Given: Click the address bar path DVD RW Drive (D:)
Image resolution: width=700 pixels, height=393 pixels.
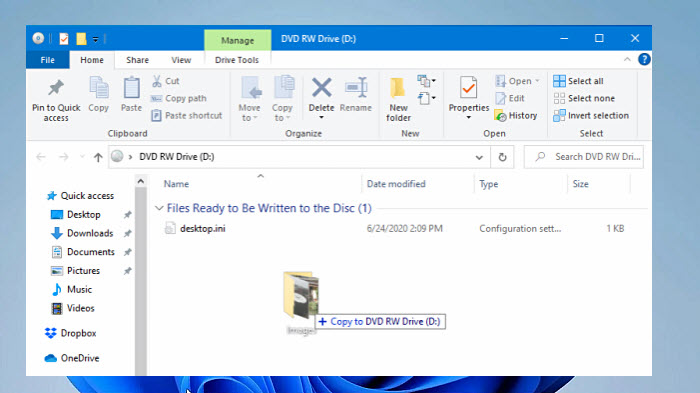Looking at the screenshot, I should point(177,157).
